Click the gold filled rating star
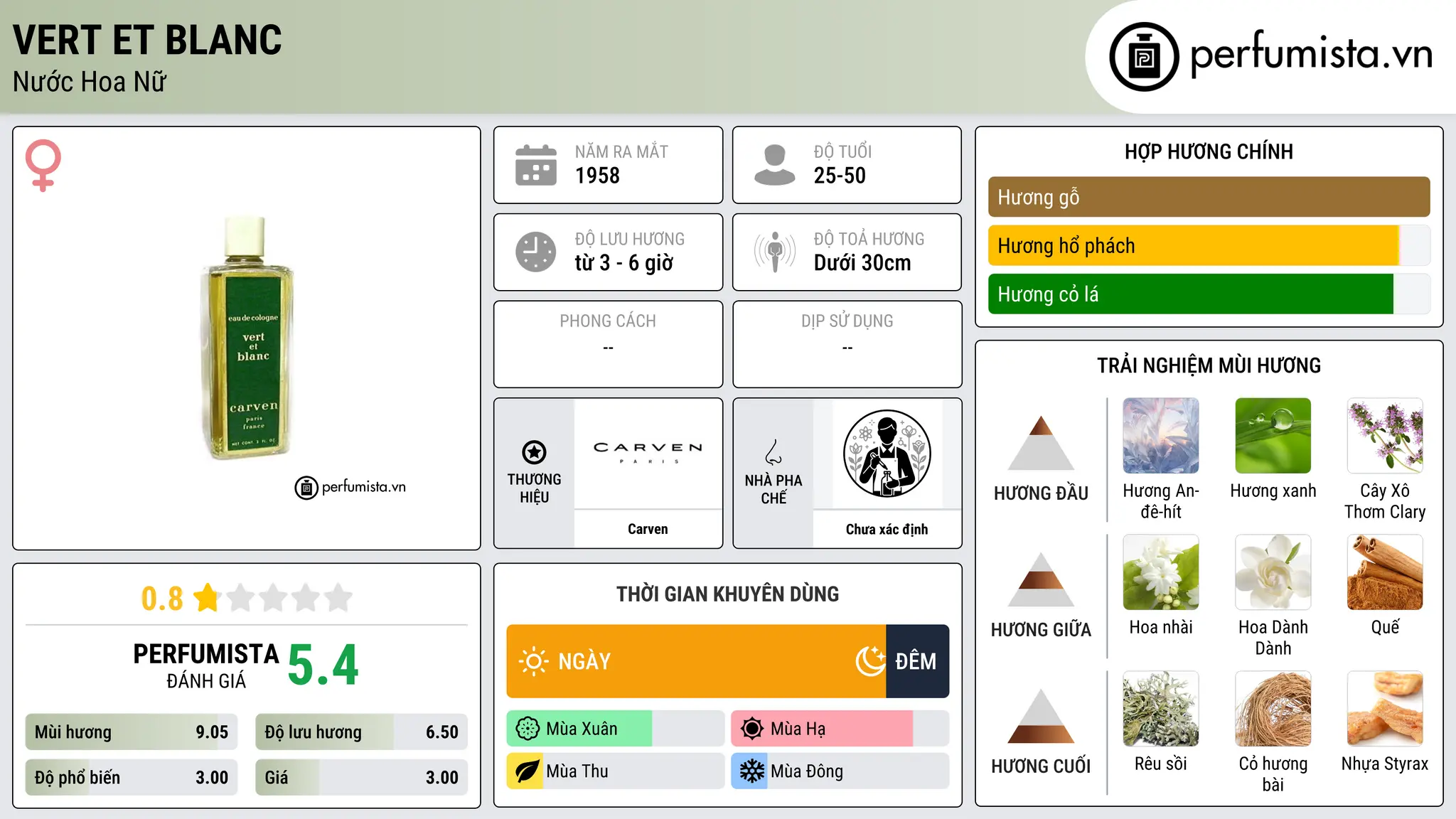 tap(207, 597)
